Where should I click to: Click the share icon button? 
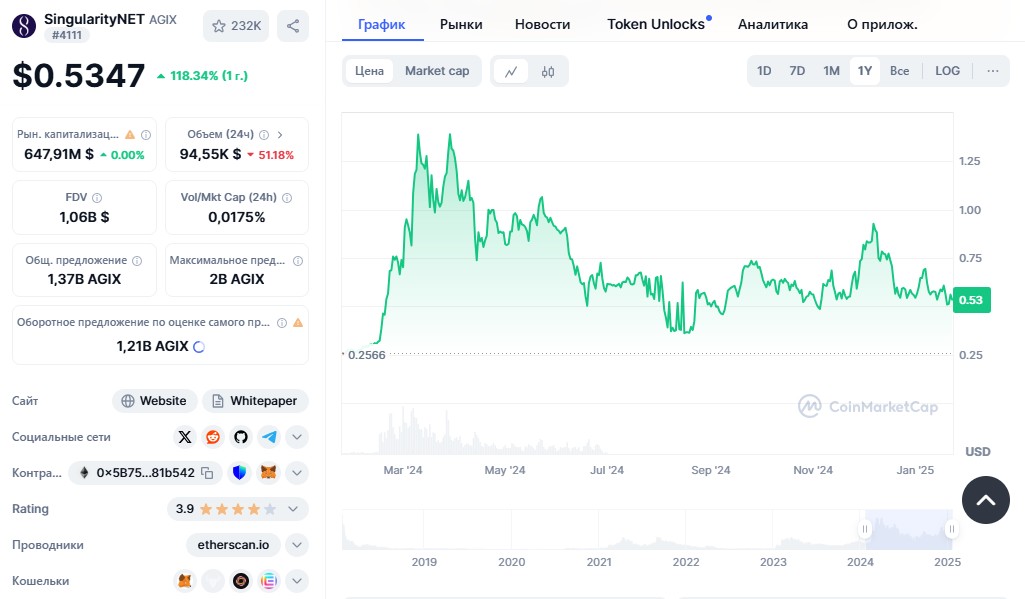(x=292, y=26)
